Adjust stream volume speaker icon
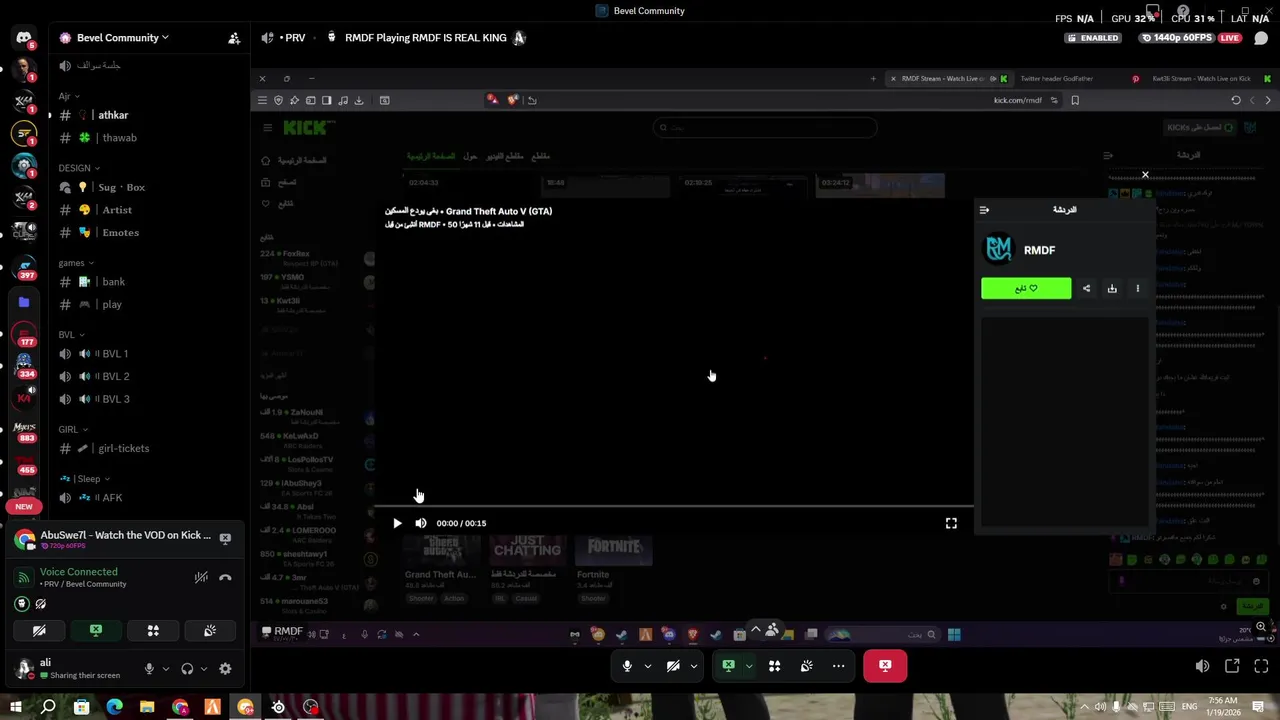 tap(1202, 666)
